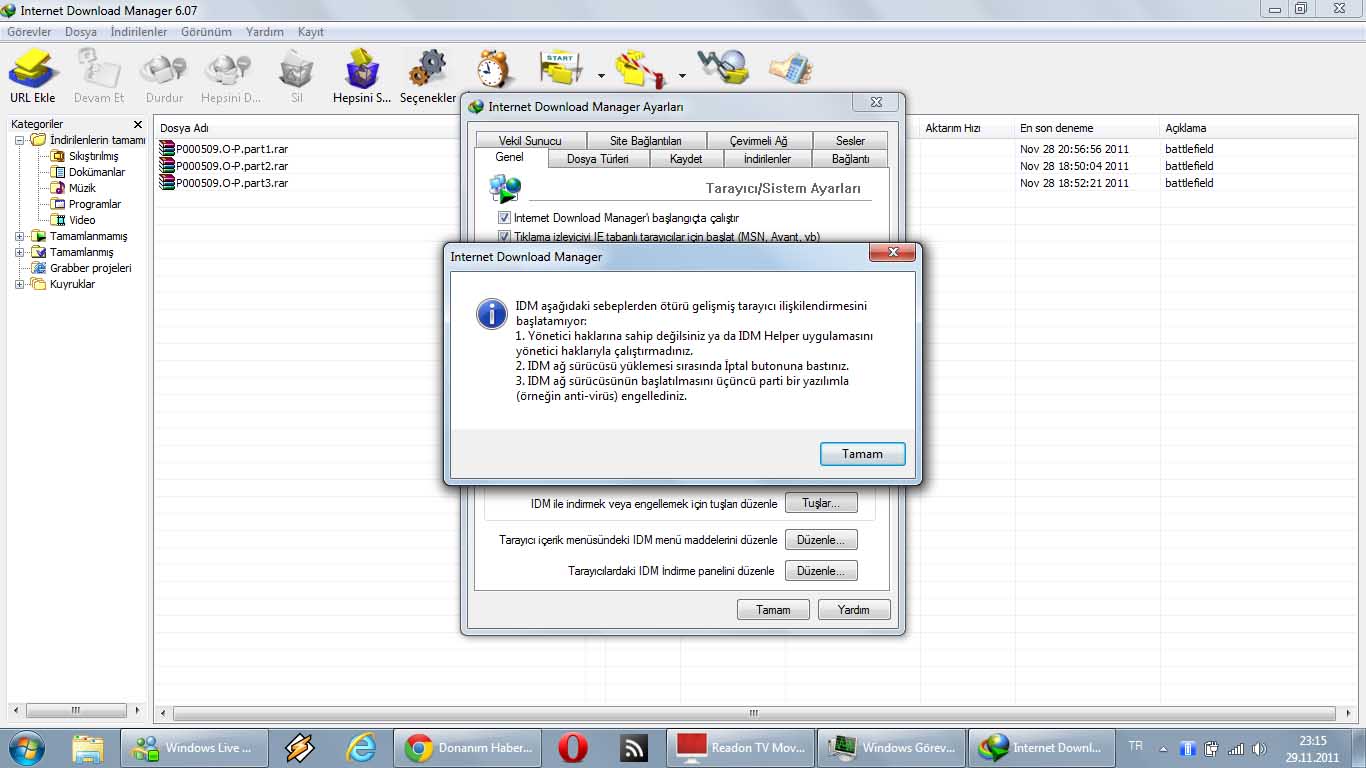Open Internet Explorer taskbar icon
The width and height of the screenshot is (1366, 768).
pos(360,748)
